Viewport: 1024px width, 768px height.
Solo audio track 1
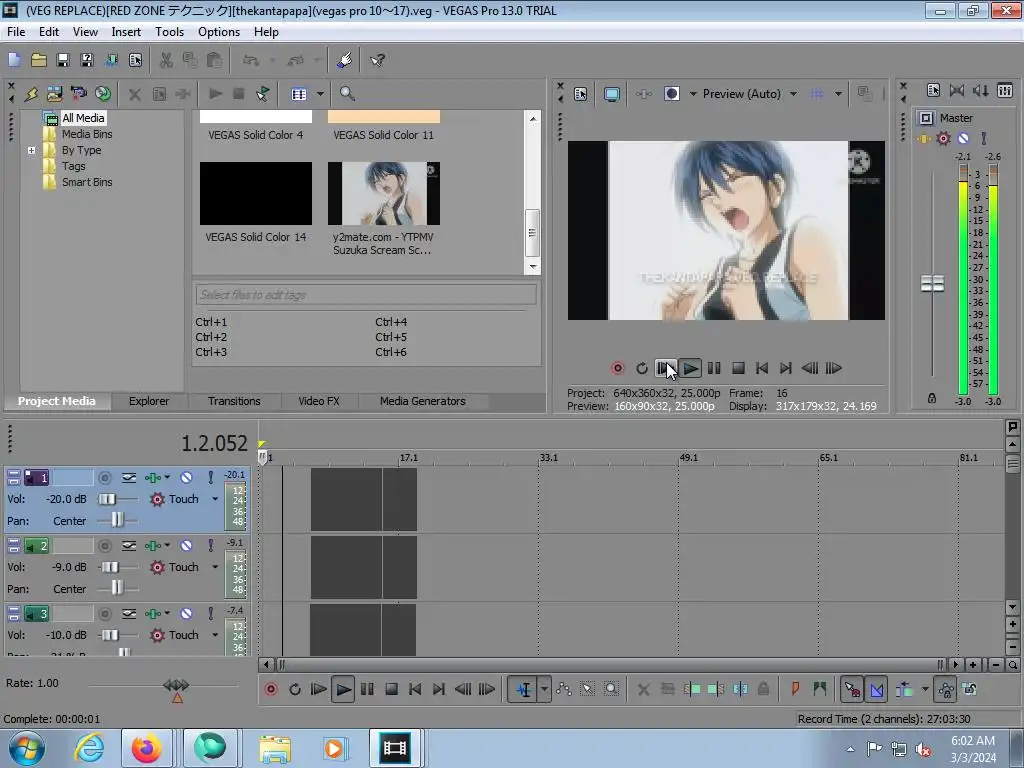pos(210,478)
